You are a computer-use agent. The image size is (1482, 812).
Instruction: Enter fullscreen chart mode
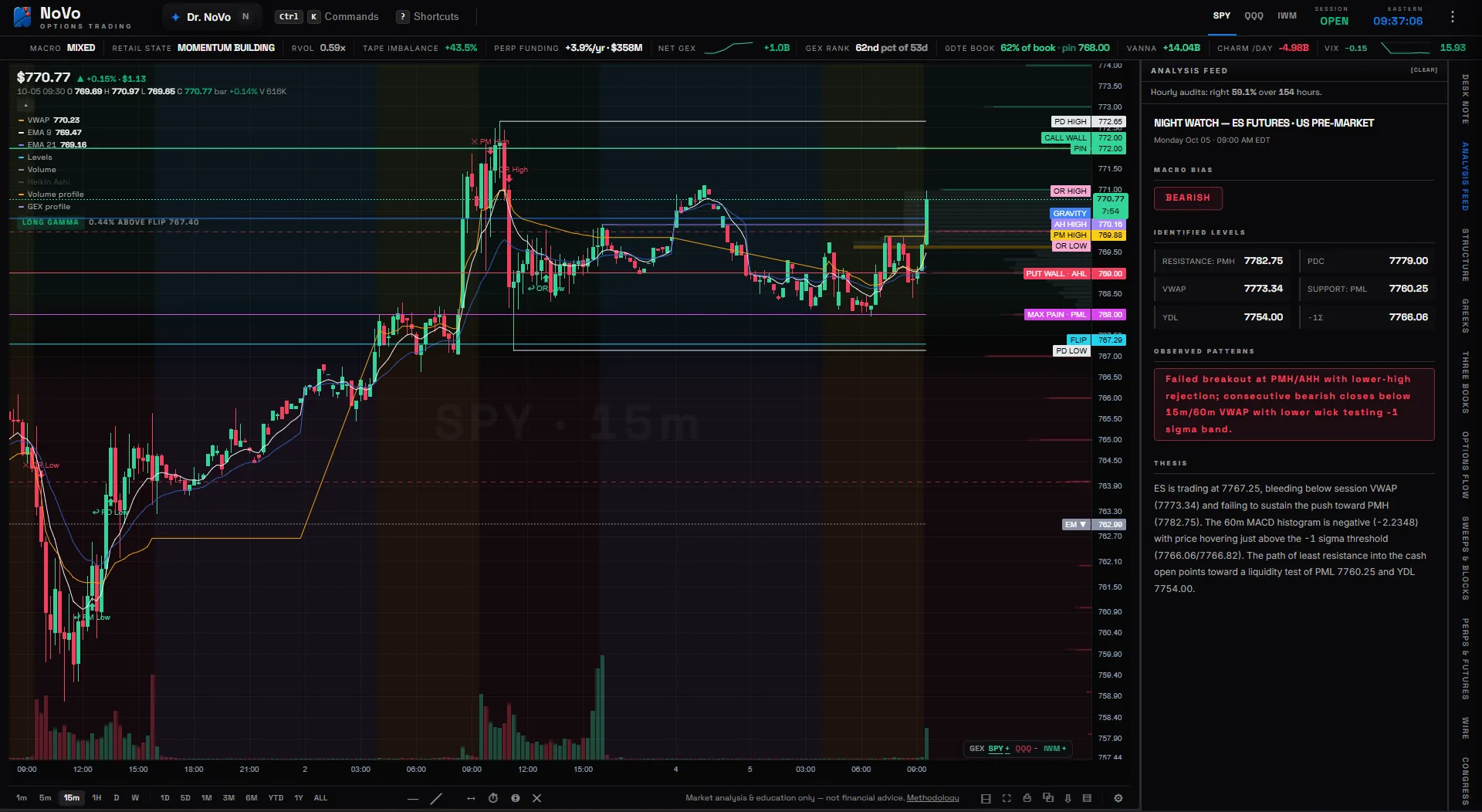coord(1007,798)
